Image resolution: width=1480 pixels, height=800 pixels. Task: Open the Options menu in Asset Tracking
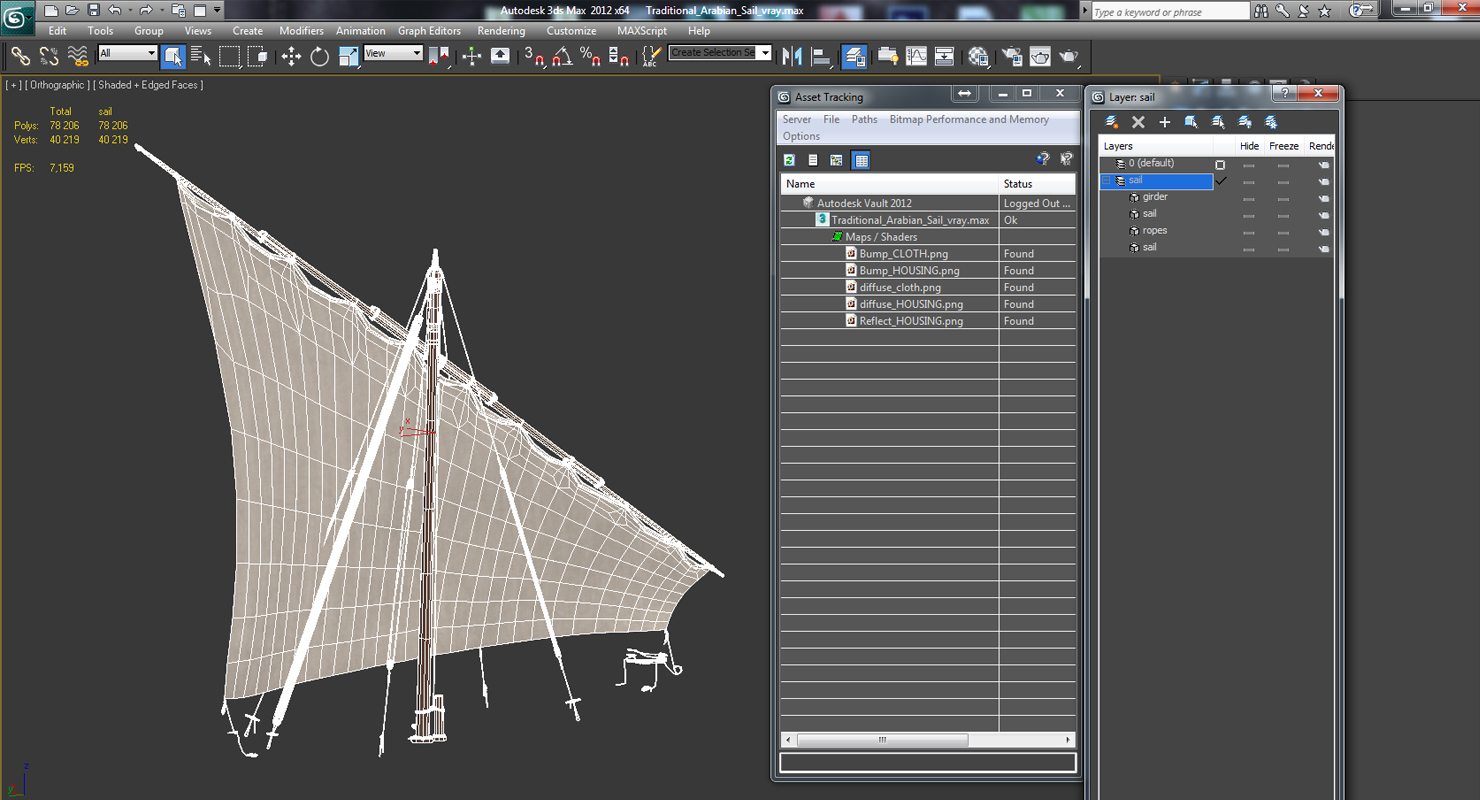(x=801, y=136)
